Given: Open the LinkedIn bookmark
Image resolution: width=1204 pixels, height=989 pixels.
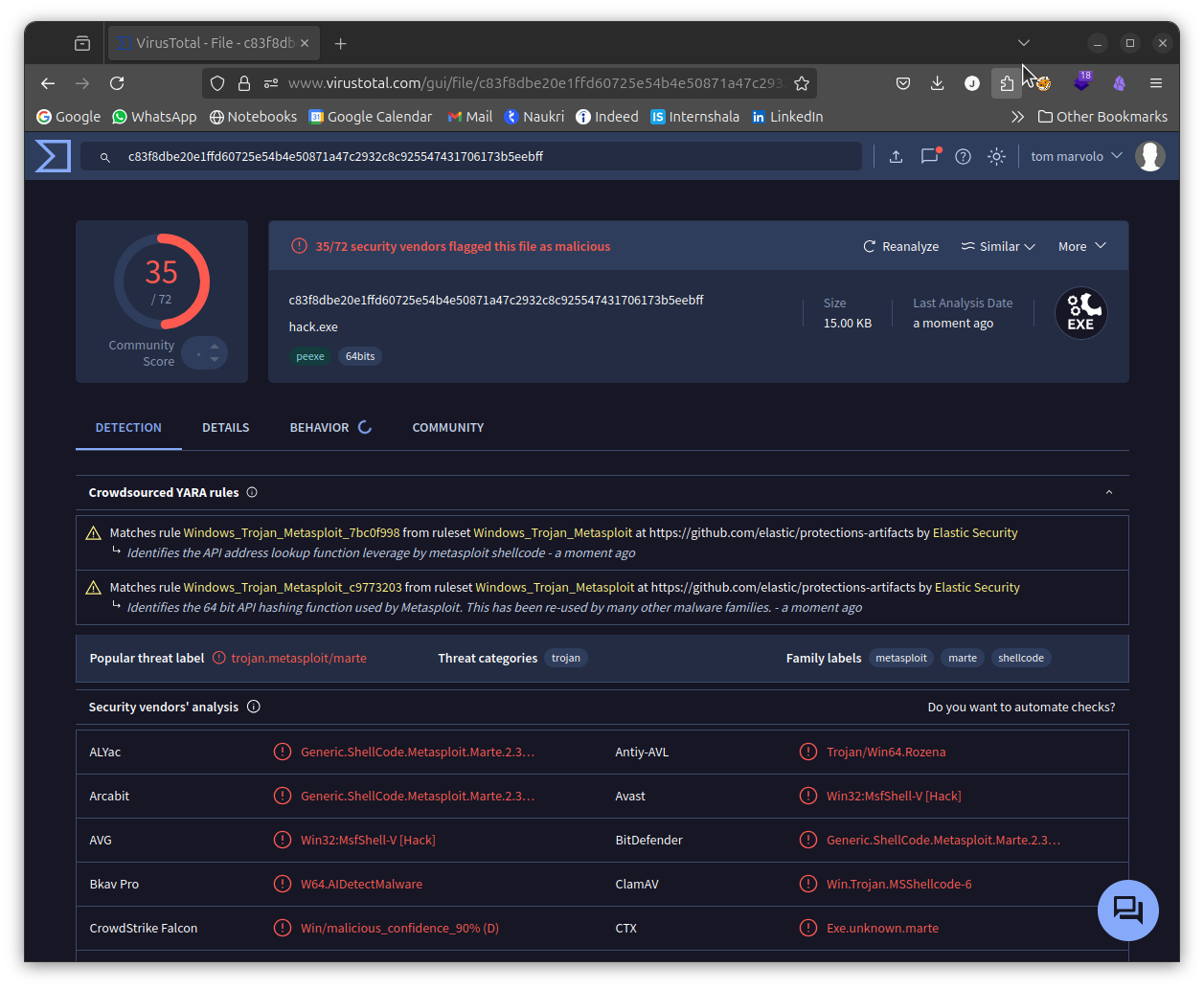Looking at the screenshot, I should pyautogui.click(x=787, y=117).
